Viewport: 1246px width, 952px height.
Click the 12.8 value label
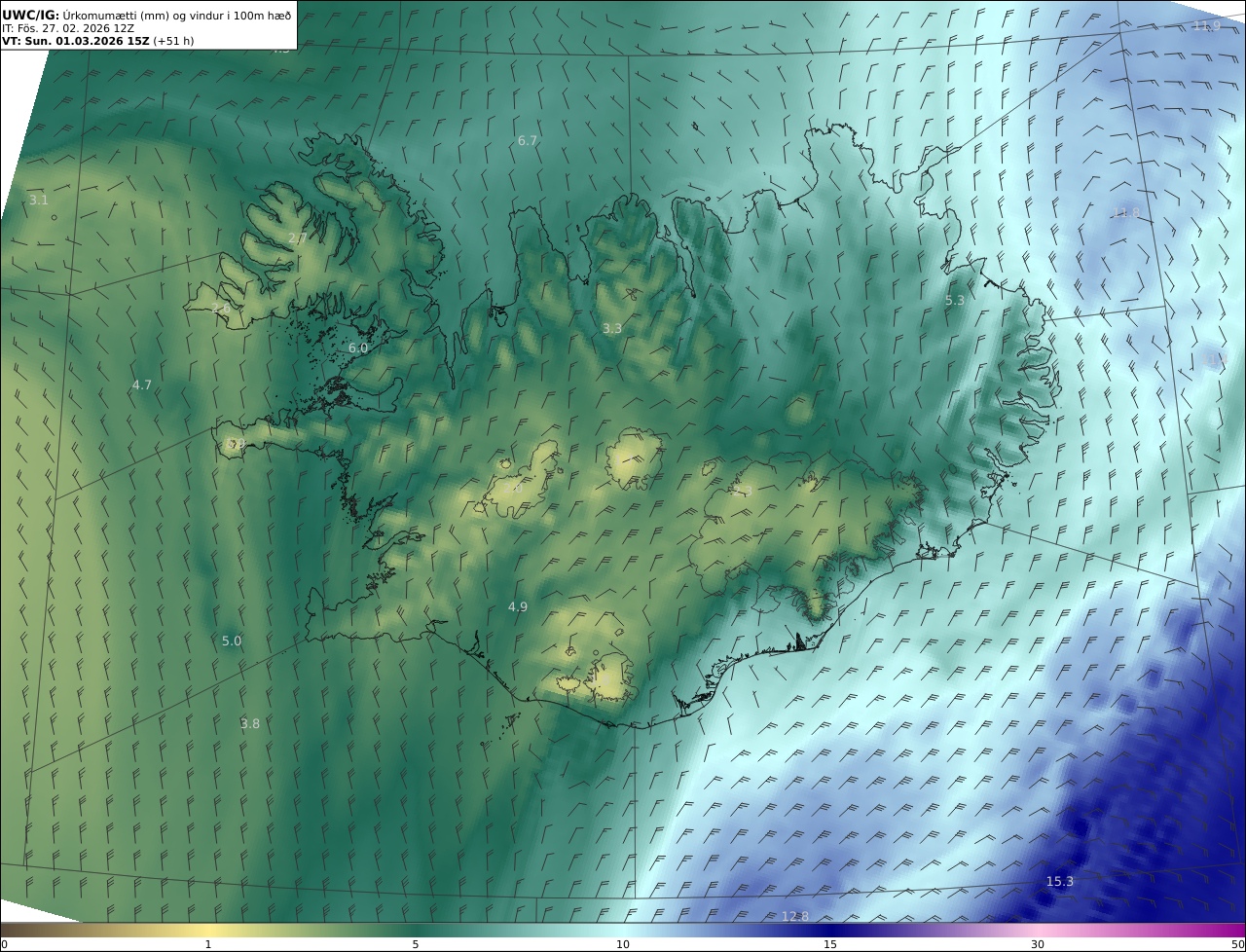pyautogui.click(x=795, y=916)
